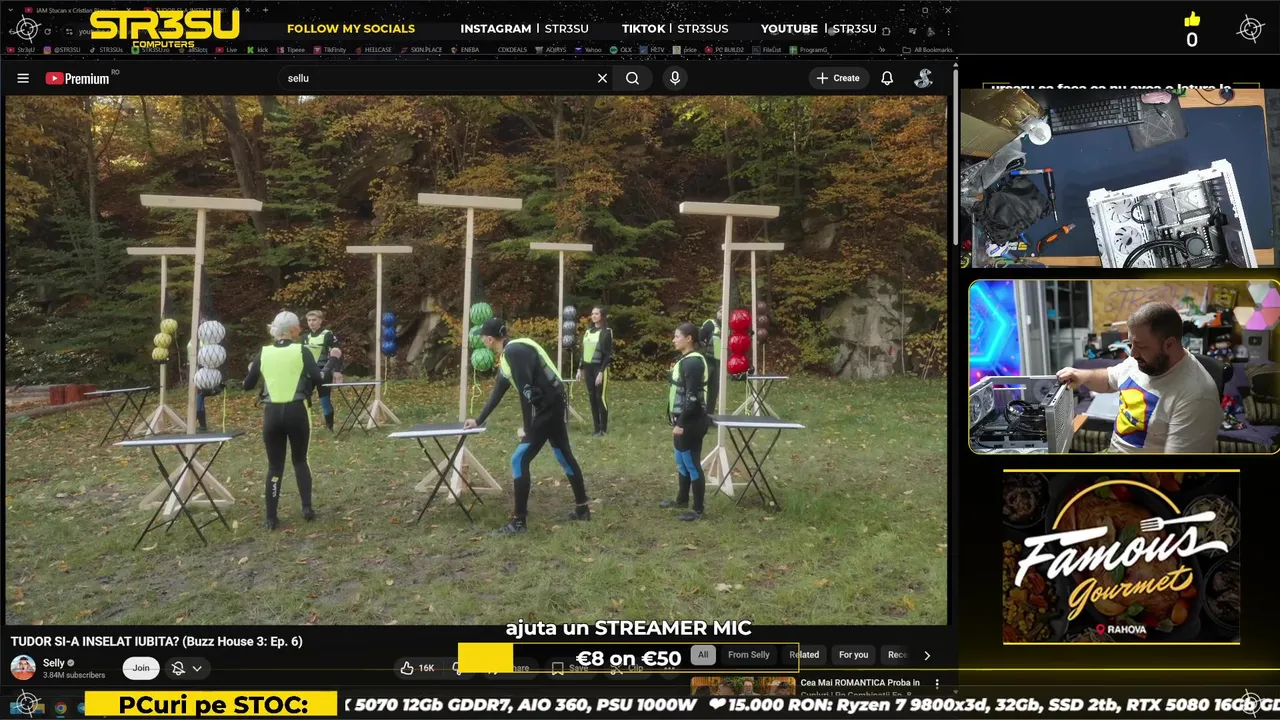1280x720 pixels.
Task: Select the All filter chip
Action: (x=703, y=655)
